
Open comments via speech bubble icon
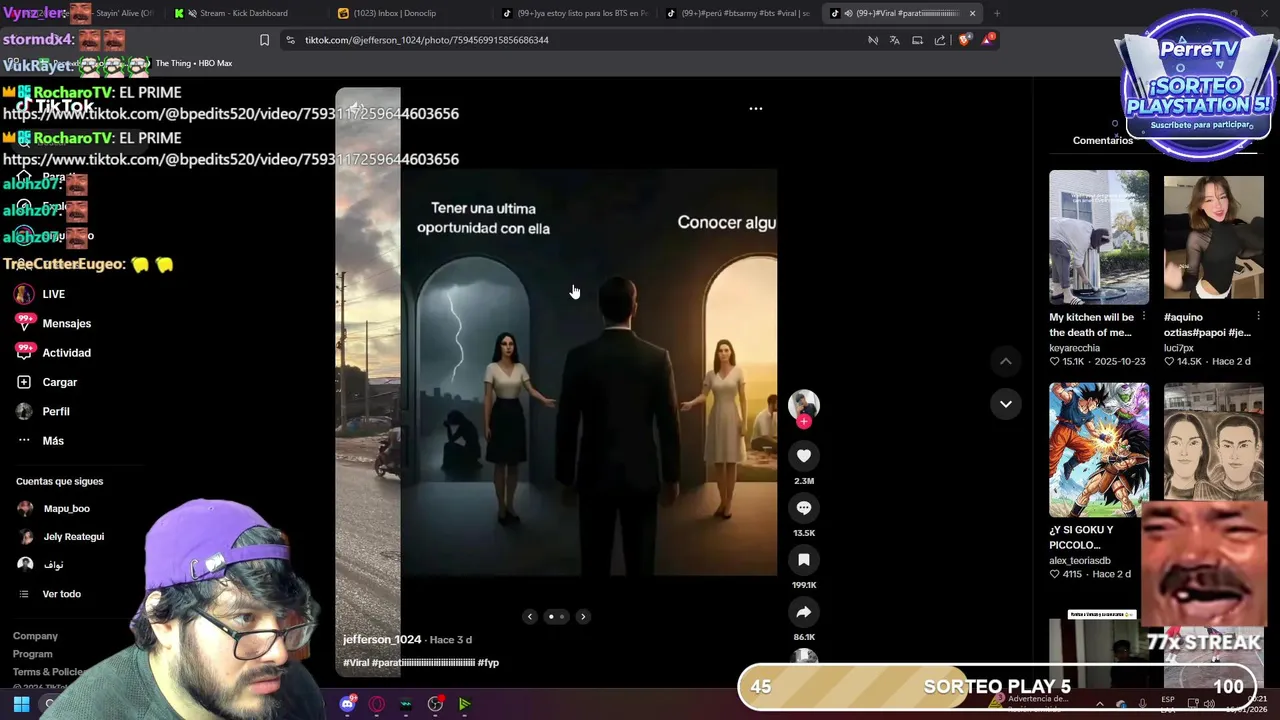pyautogui.click(x=804, y=508)
